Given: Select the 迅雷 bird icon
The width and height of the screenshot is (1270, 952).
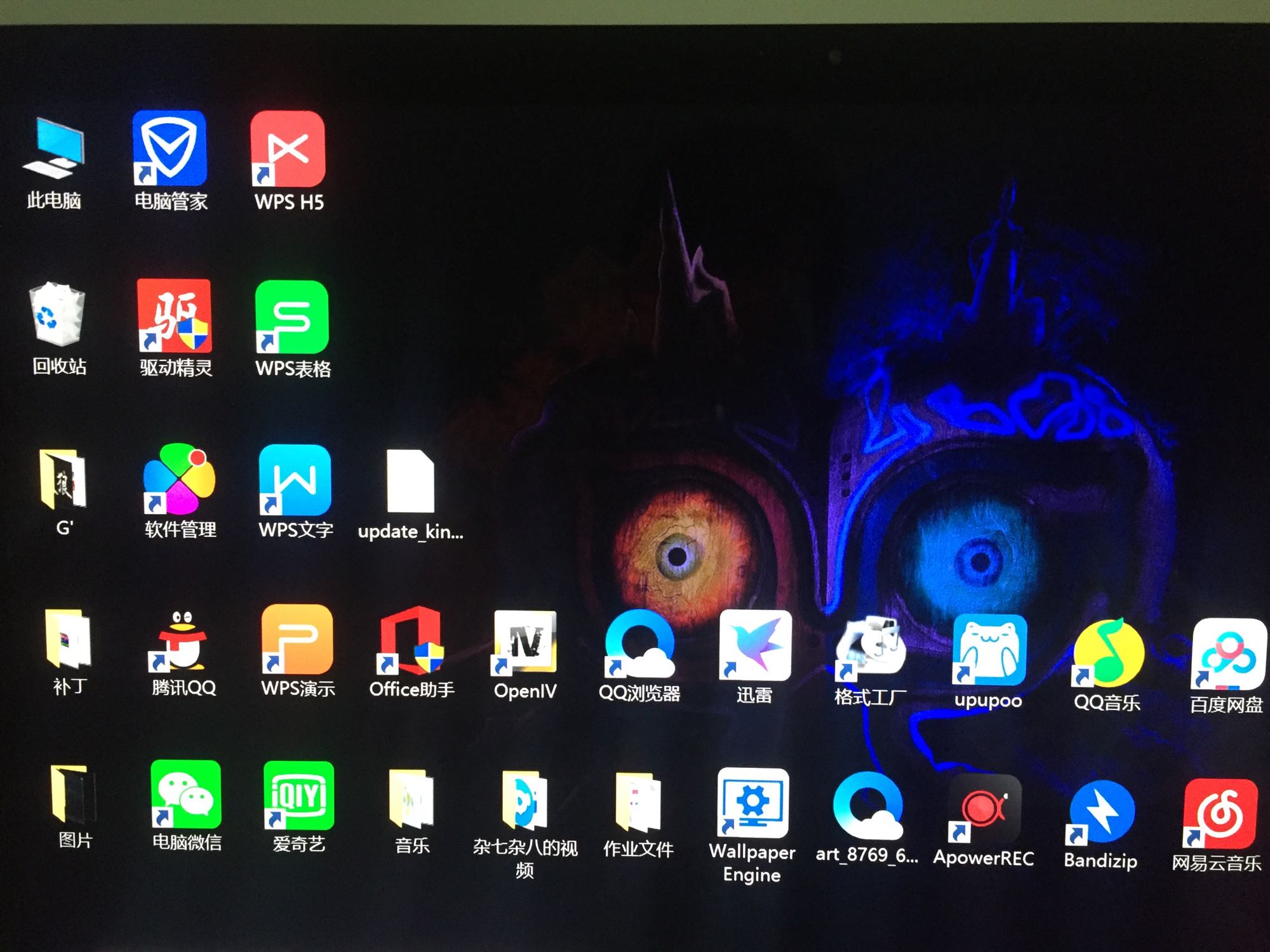Looking at the screenshot, I should [755, 645].
